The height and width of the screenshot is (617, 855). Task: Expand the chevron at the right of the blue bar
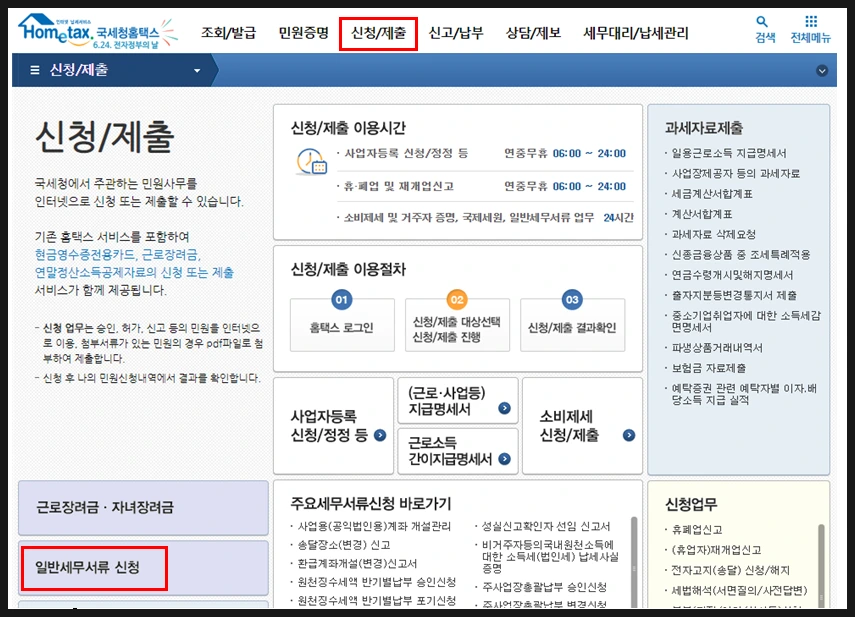tap(821, 70)
